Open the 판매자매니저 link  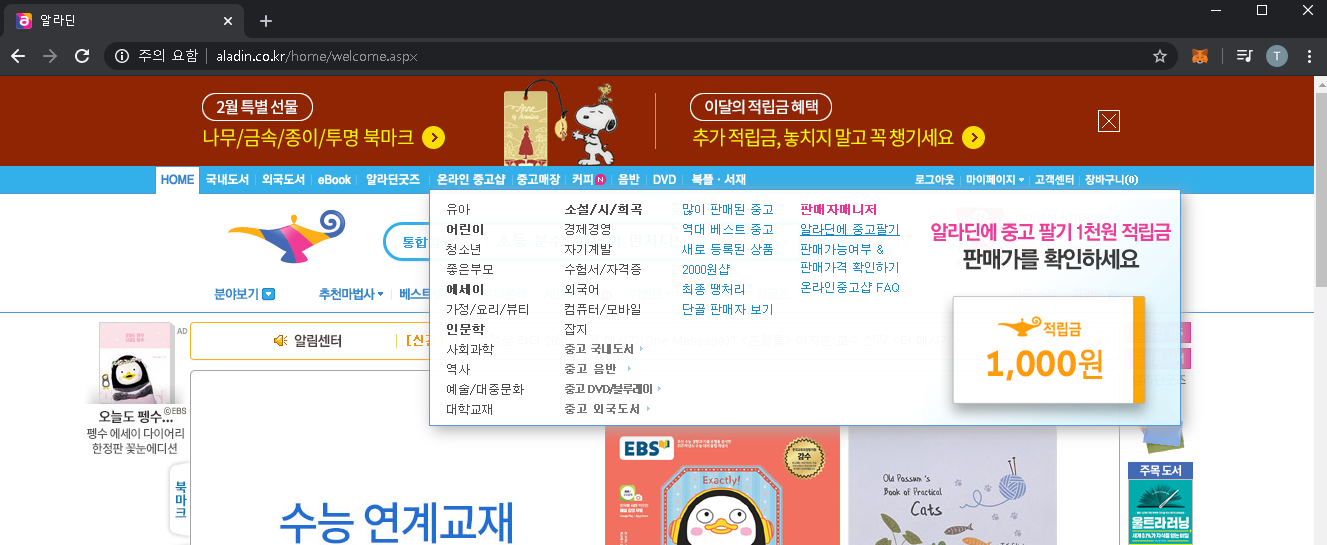coord(838,209)
